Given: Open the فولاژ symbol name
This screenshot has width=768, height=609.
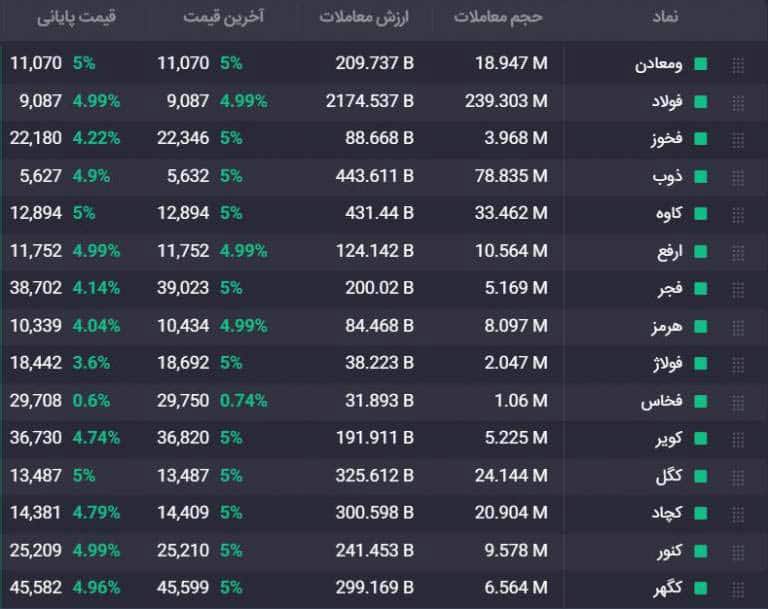Looking at the screenshot, I should [663, 363].
